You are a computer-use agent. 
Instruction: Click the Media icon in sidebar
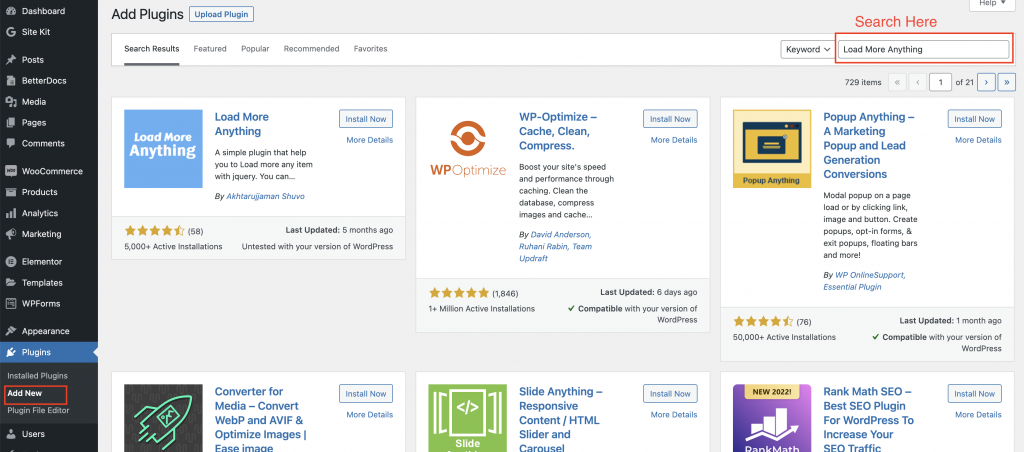pyautogui.click(x=10, y=102)
